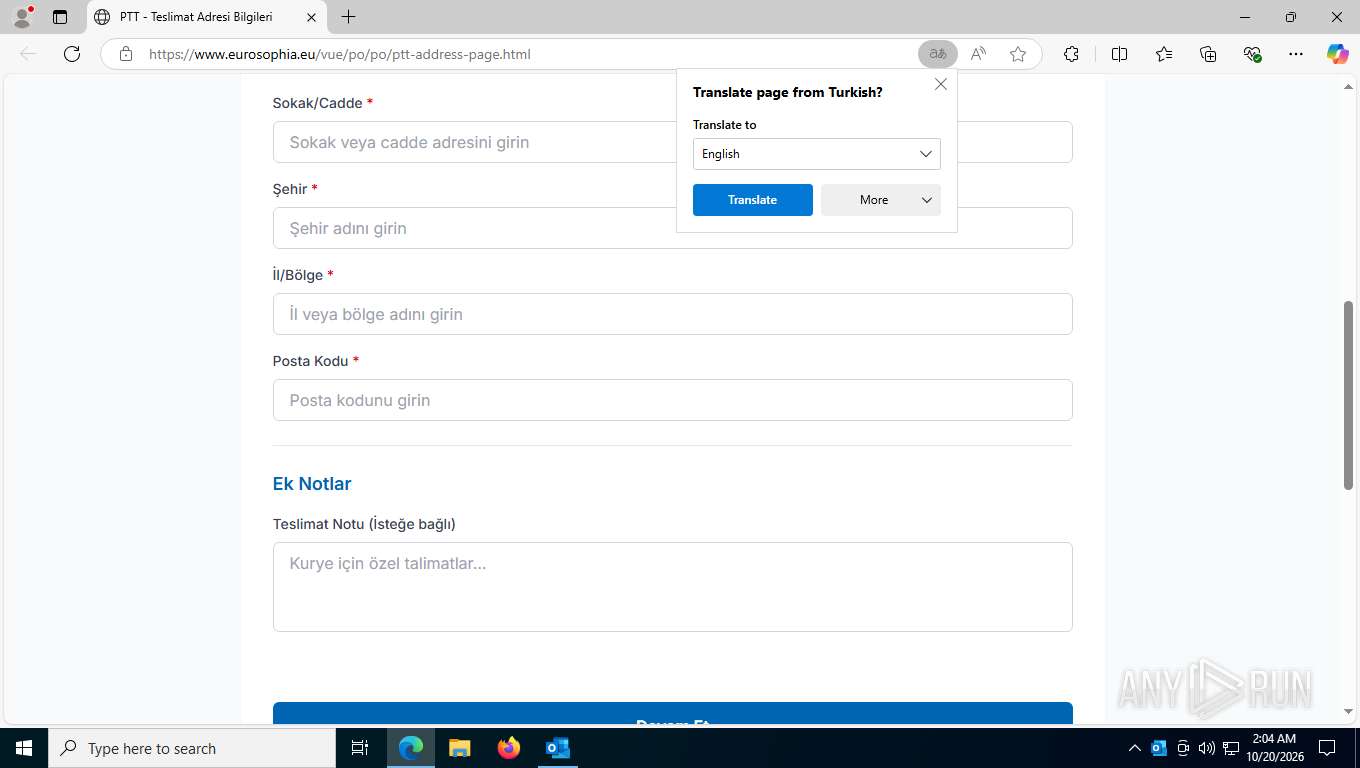Click the Sokak/Cadde input field
1360x768 pixels.
click(x=673, y=142)
